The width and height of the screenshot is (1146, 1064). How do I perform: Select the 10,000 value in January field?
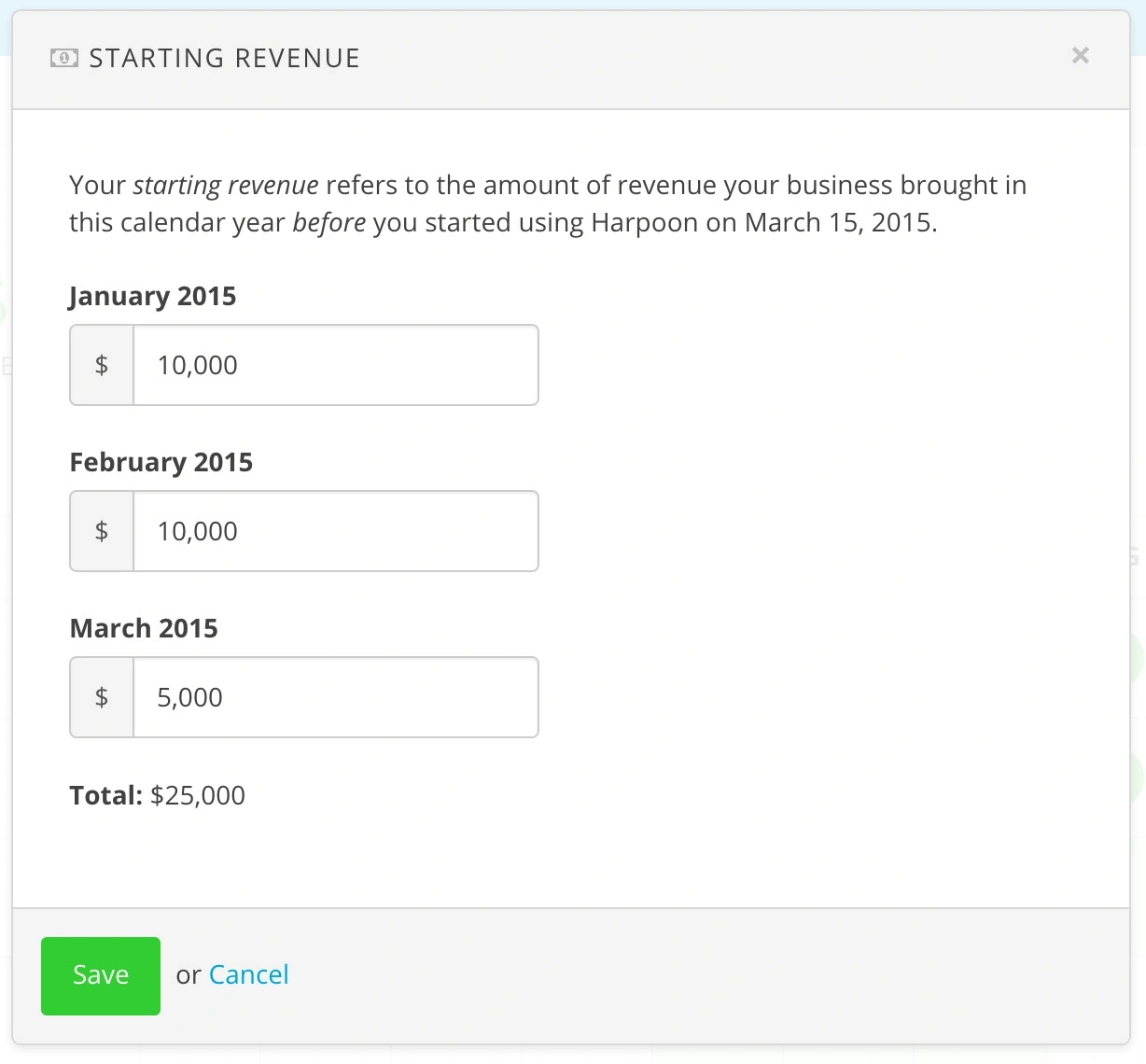tap(198, 365)
